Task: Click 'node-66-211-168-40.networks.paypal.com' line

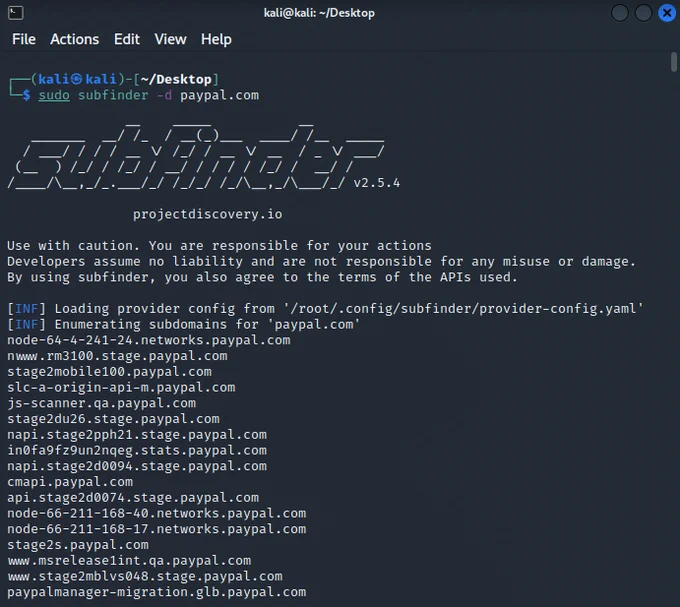Action: tap(157, 513)
